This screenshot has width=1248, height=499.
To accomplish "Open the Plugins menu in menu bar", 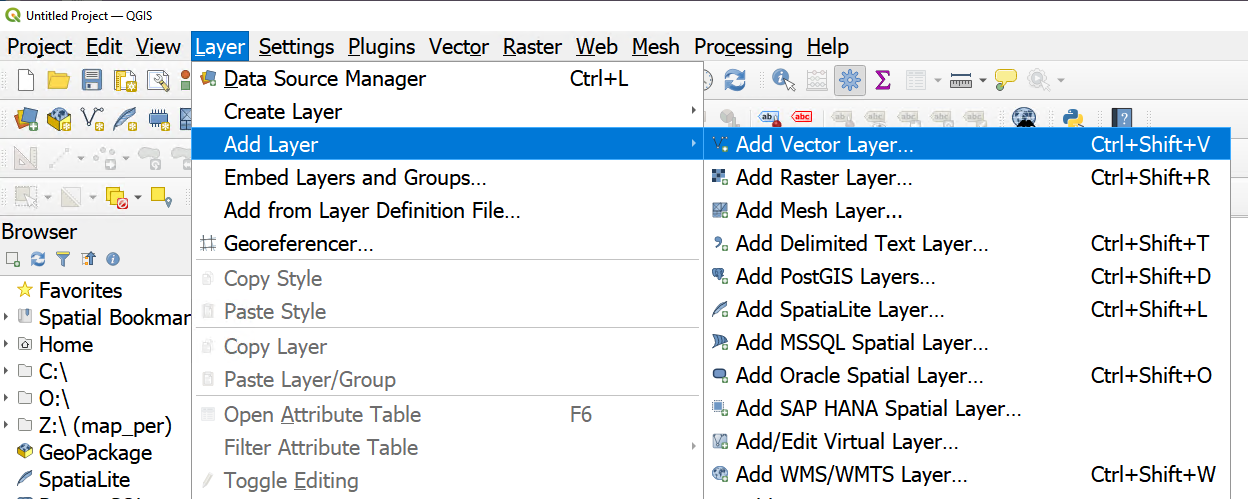I will coord(381,46).
